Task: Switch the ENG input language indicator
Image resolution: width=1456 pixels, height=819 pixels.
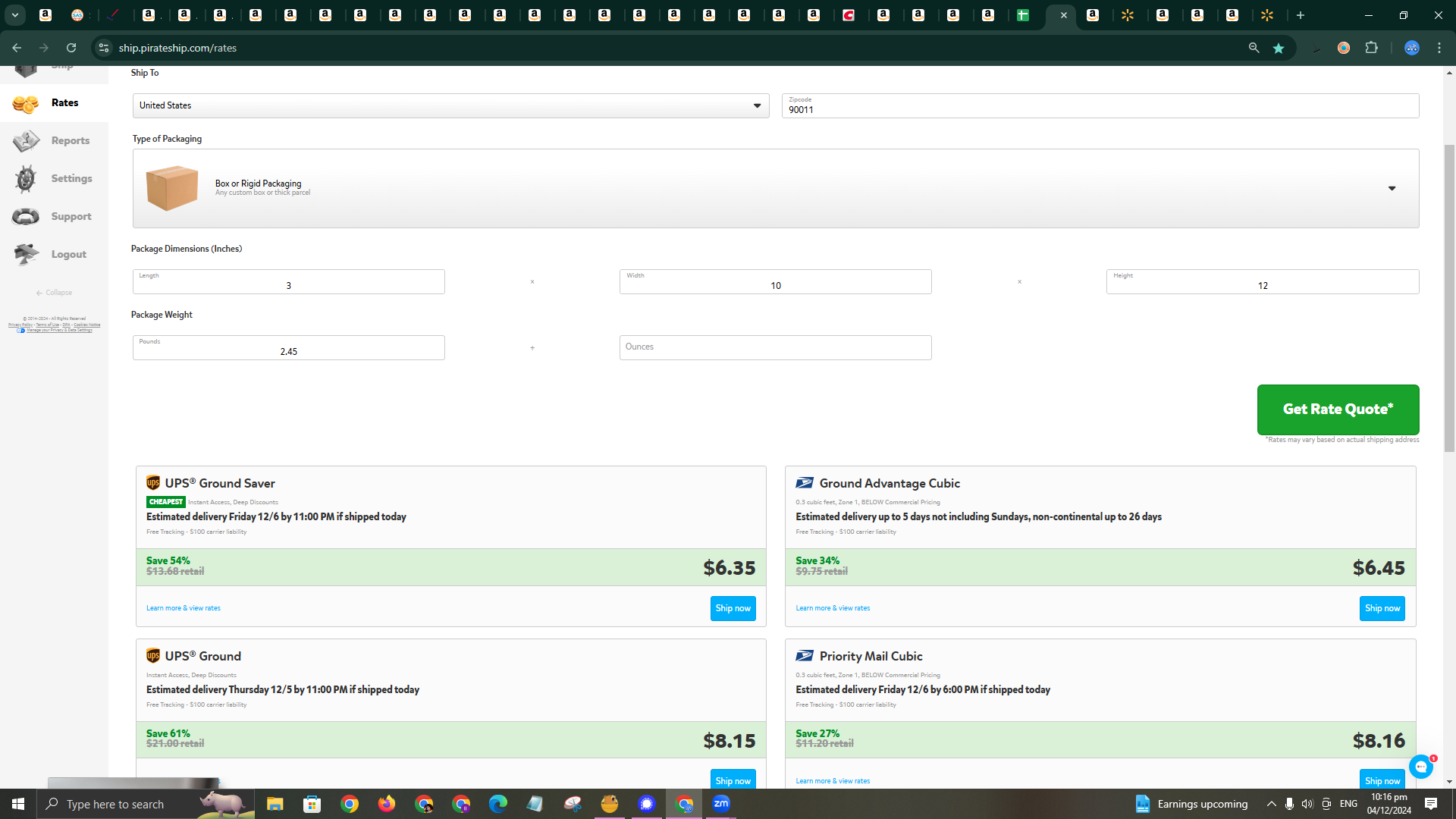Action: coord(1348,804)
